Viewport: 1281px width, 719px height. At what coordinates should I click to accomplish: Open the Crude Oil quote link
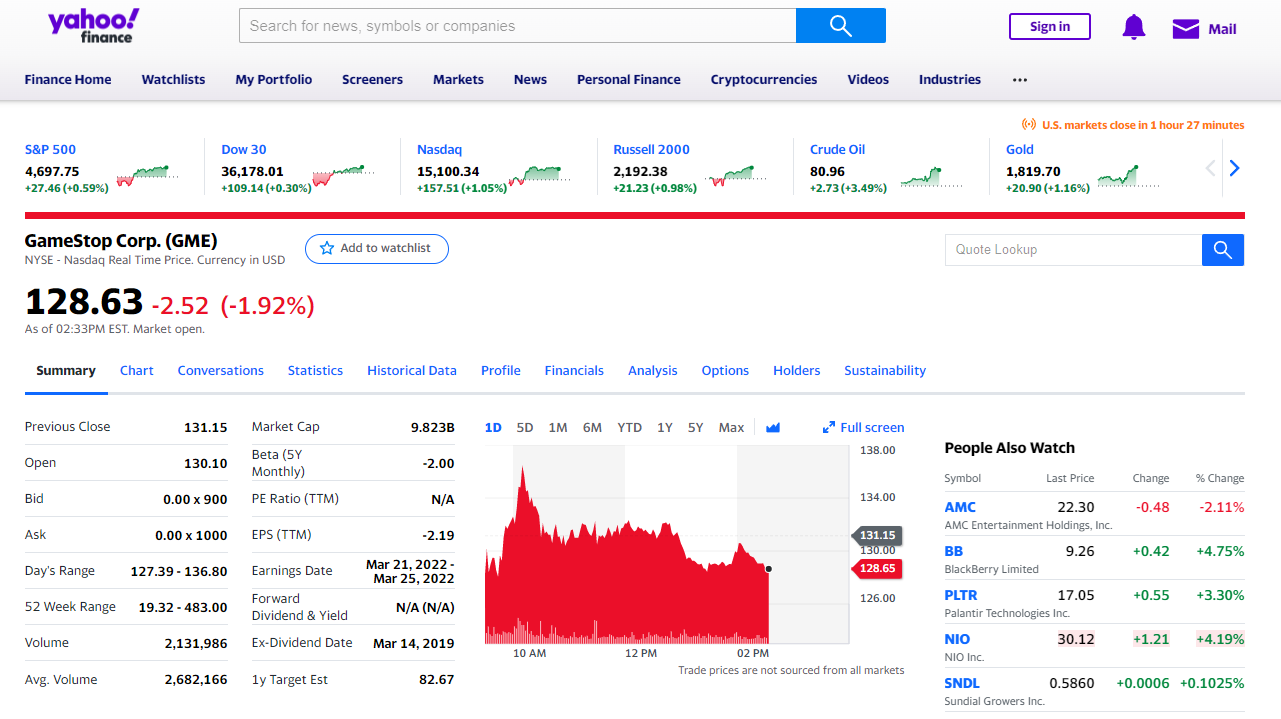pyautogui.click(x=837, y=150)
